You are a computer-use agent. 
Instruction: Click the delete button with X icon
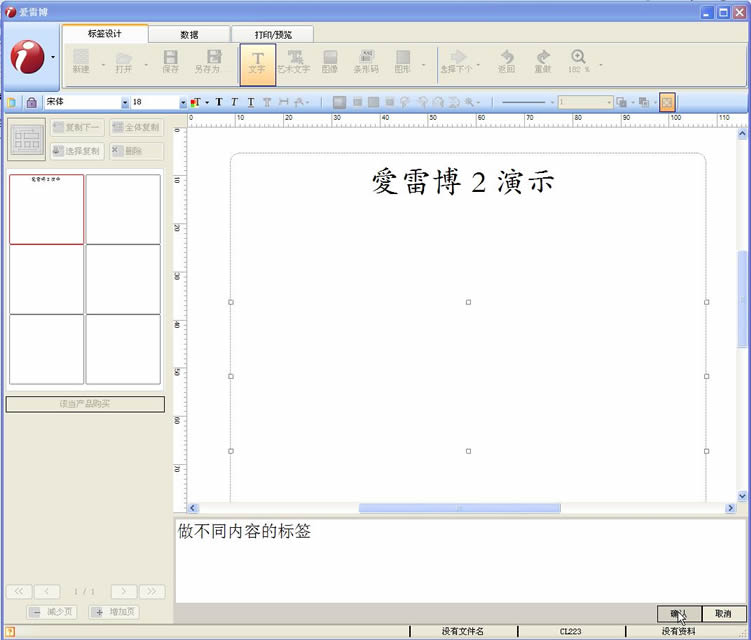[136, 151]
